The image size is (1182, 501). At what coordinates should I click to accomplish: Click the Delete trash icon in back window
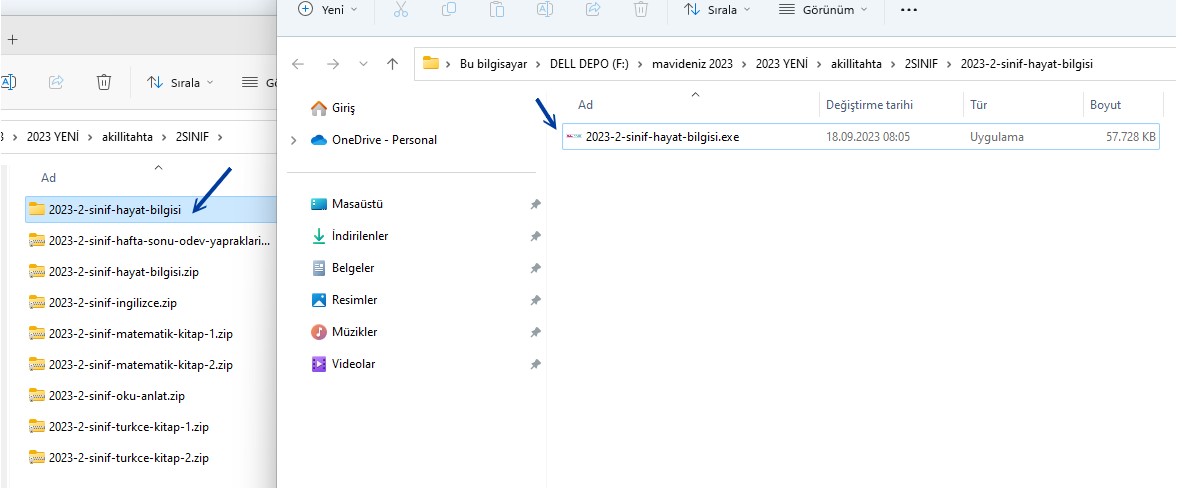(x=104, y=82)
